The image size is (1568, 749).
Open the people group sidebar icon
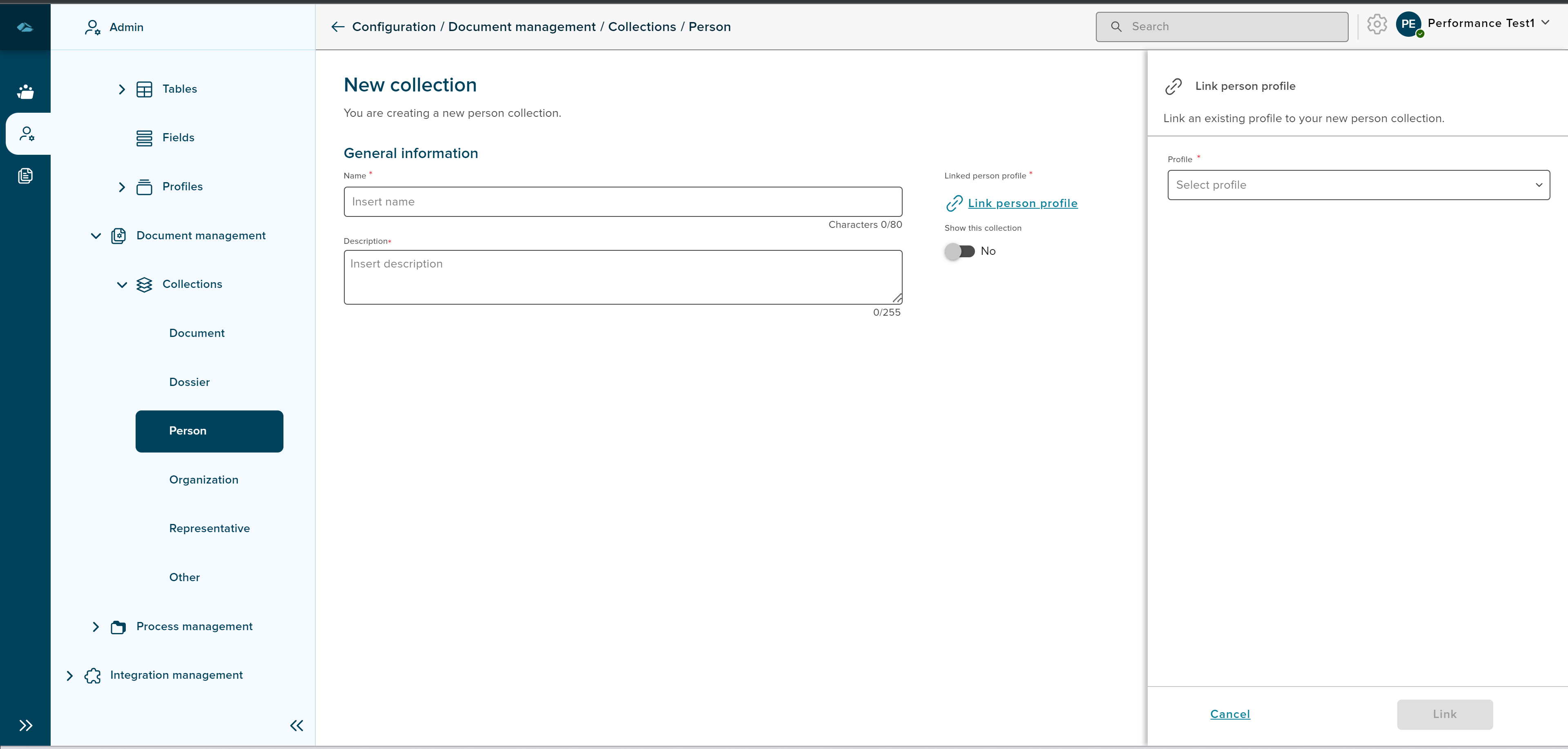pos(25,92)
